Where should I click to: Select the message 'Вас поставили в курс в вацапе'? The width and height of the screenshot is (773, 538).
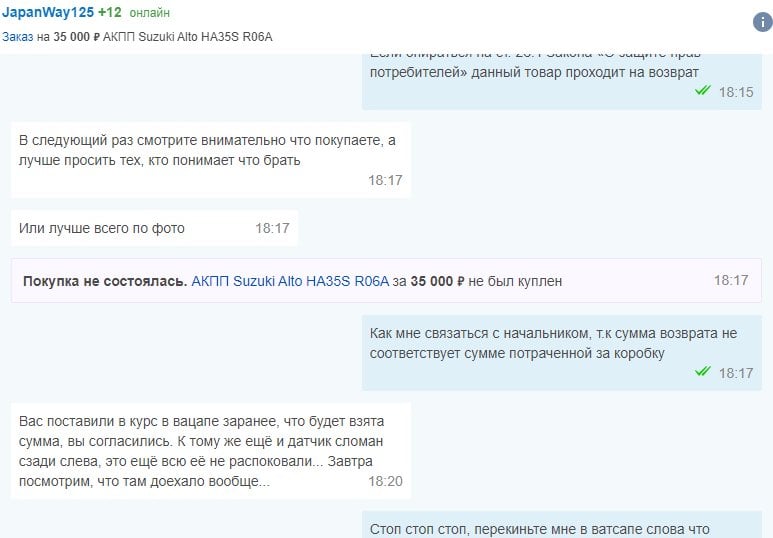tap(211, 451)
